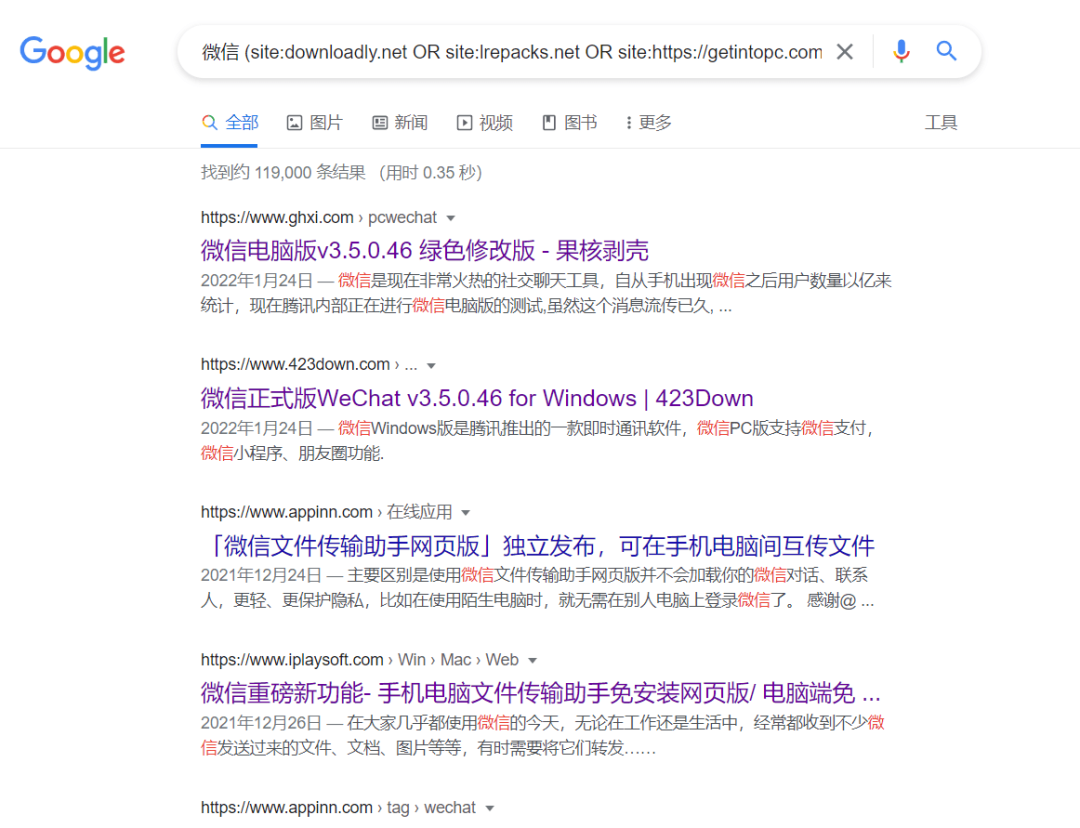Clear the search query with the X icon
The height and width of the screenshot is (828, 1080).
(x=844, y=51)
